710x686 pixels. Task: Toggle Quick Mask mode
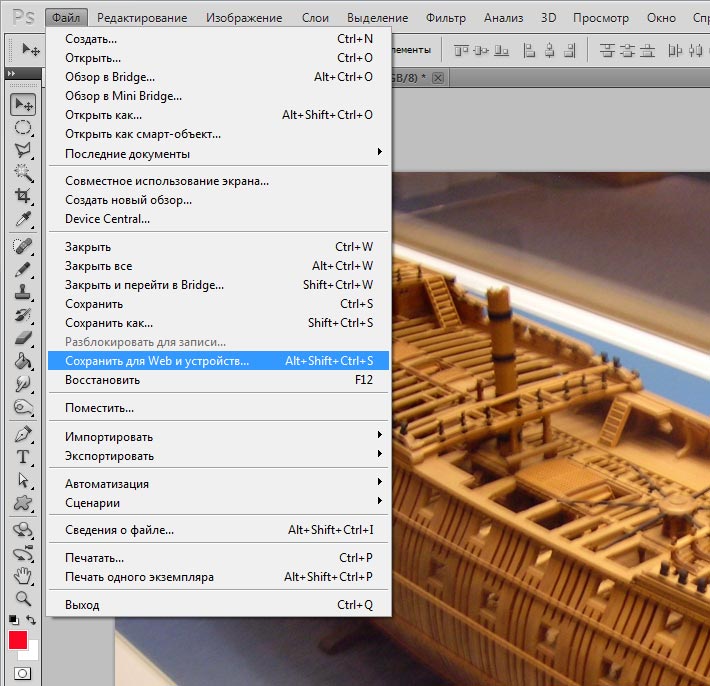22,675
